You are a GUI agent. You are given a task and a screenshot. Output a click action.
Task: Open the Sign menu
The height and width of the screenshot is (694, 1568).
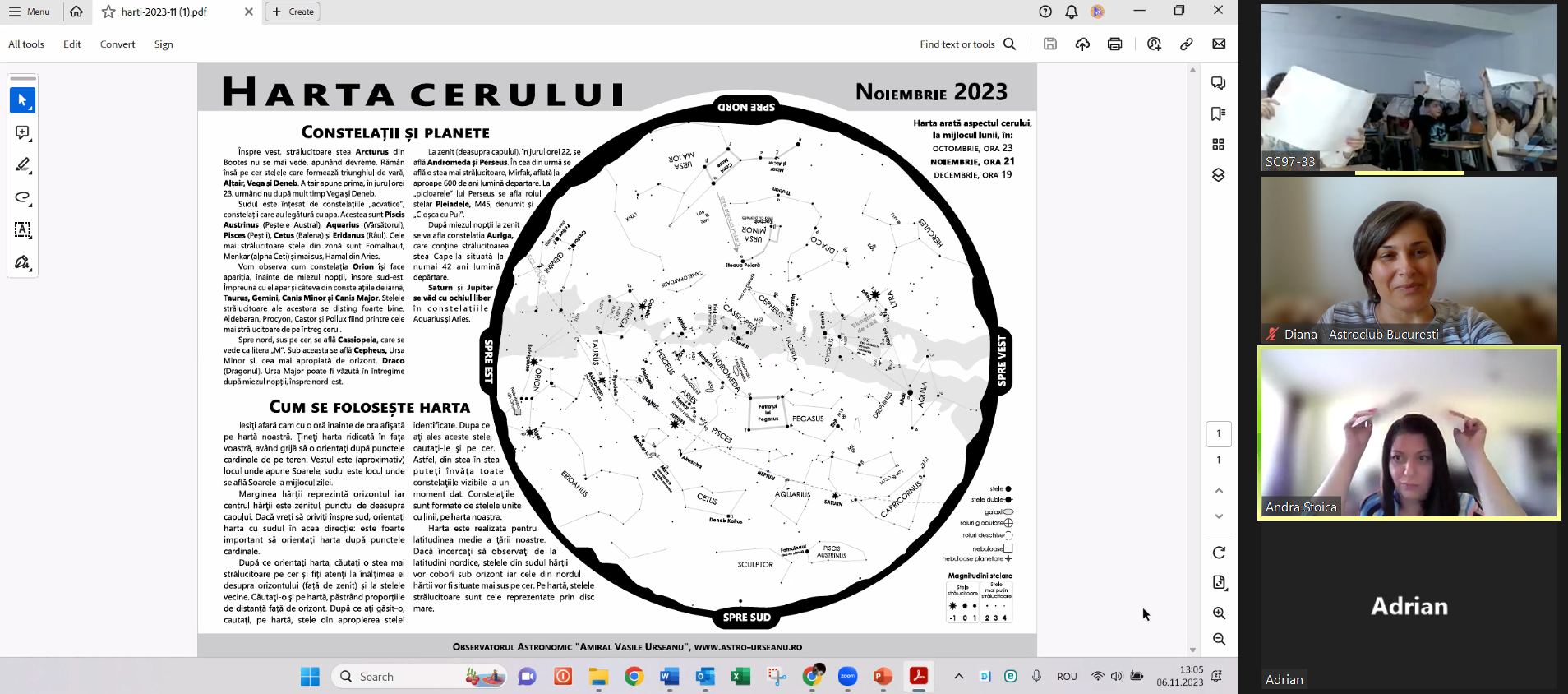[164, 44]
